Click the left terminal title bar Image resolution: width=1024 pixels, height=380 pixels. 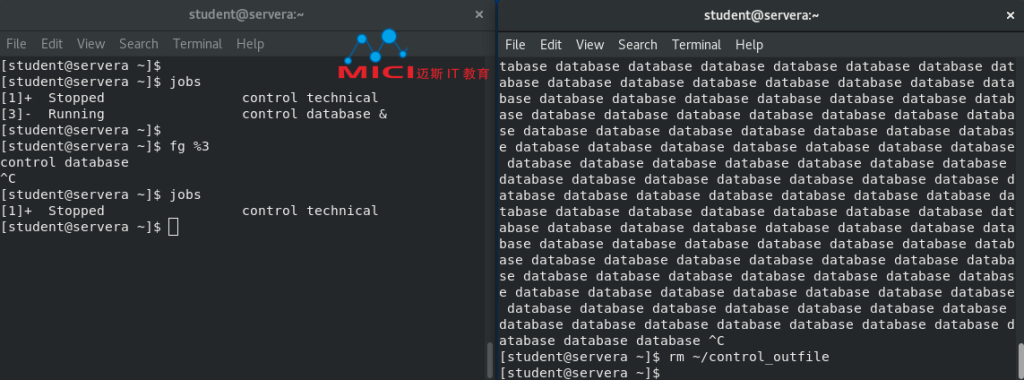247,14
